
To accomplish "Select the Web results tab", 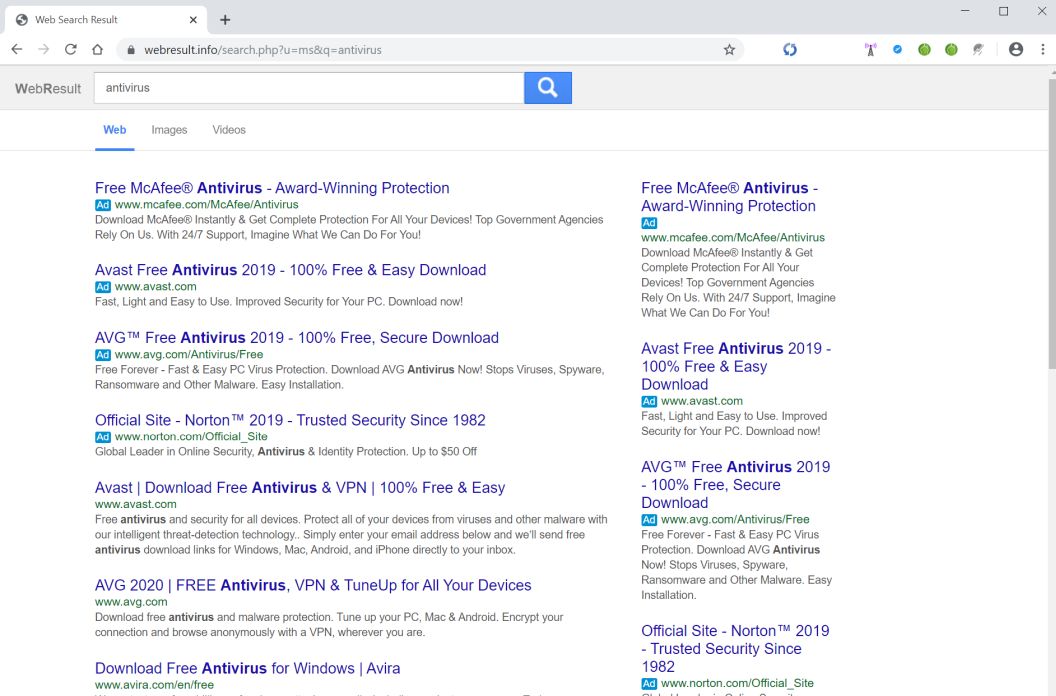I will tap(115, 130).
